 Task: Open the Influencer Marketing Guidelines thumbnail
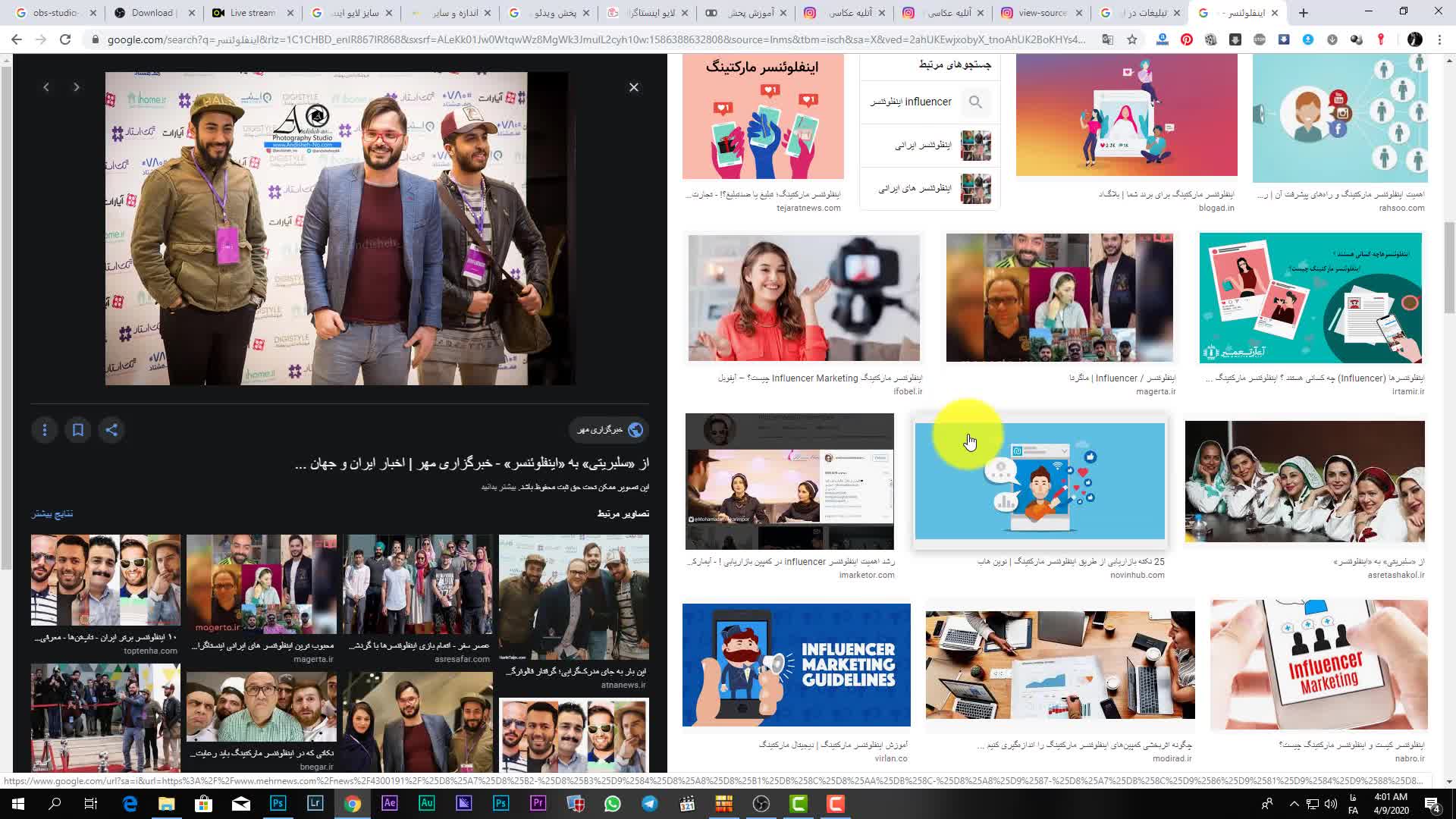point(796,664)
